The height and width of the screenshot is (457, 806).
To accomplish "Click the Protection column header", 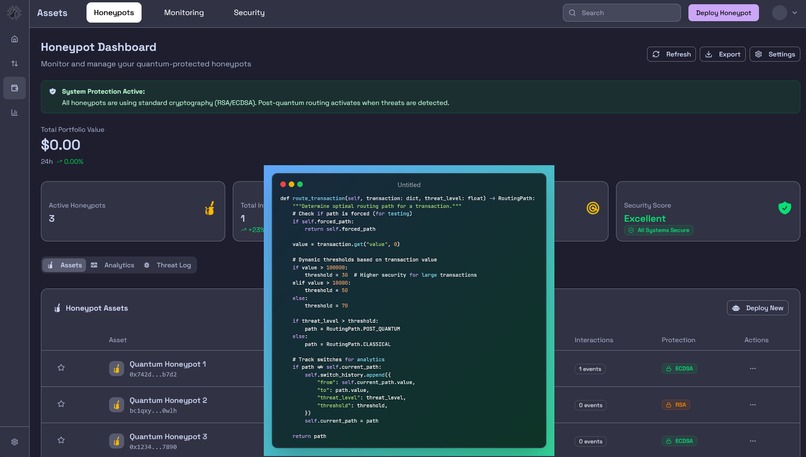I will (678, 340).
